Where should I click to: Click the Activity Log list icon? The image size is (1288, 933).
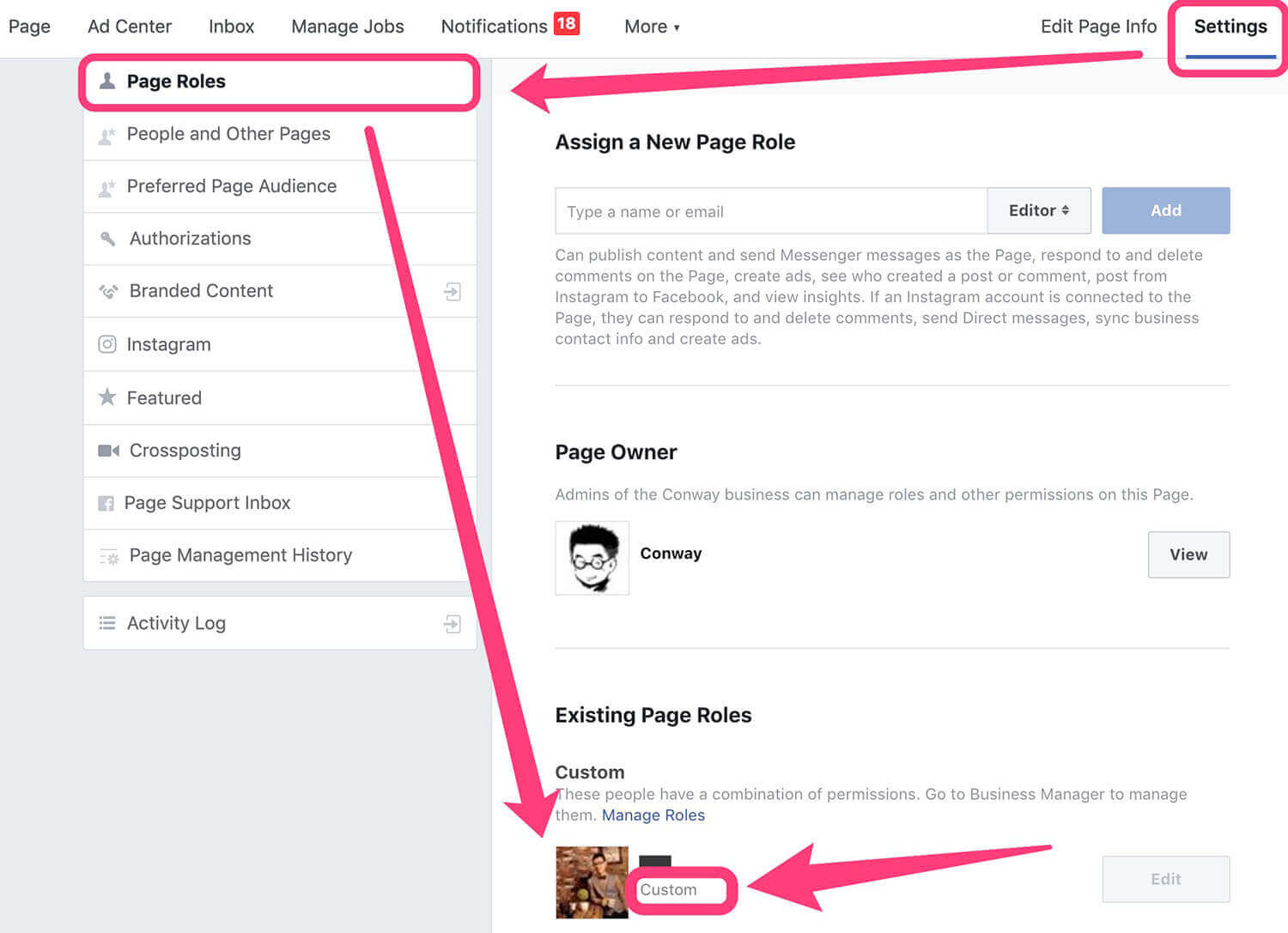coord(107,623)
